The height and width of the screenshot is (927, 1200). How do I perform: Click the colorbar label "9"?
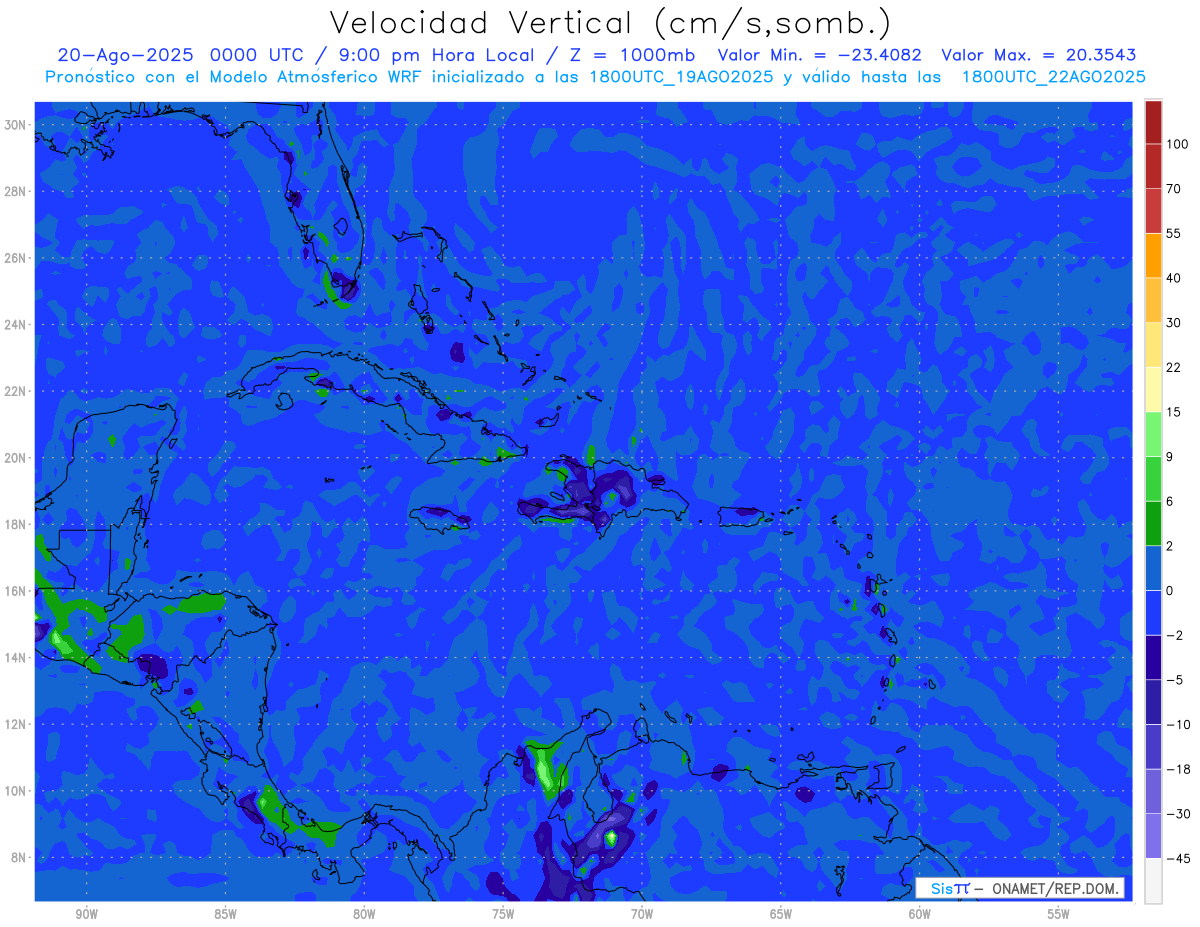point(1171,456)
